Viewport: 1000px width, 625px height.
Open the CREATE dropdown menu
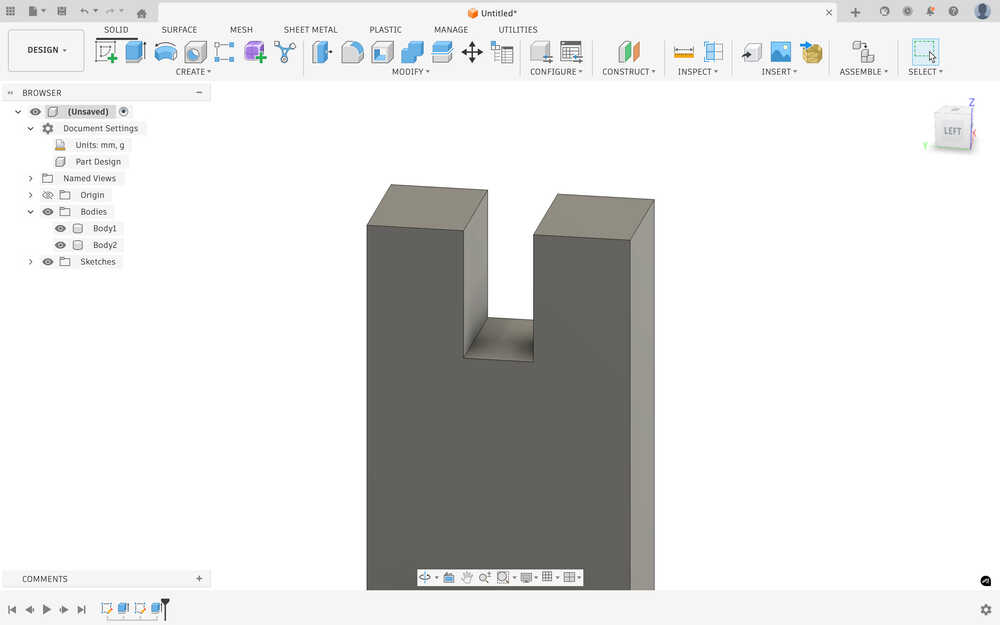(x=193, y=72)
